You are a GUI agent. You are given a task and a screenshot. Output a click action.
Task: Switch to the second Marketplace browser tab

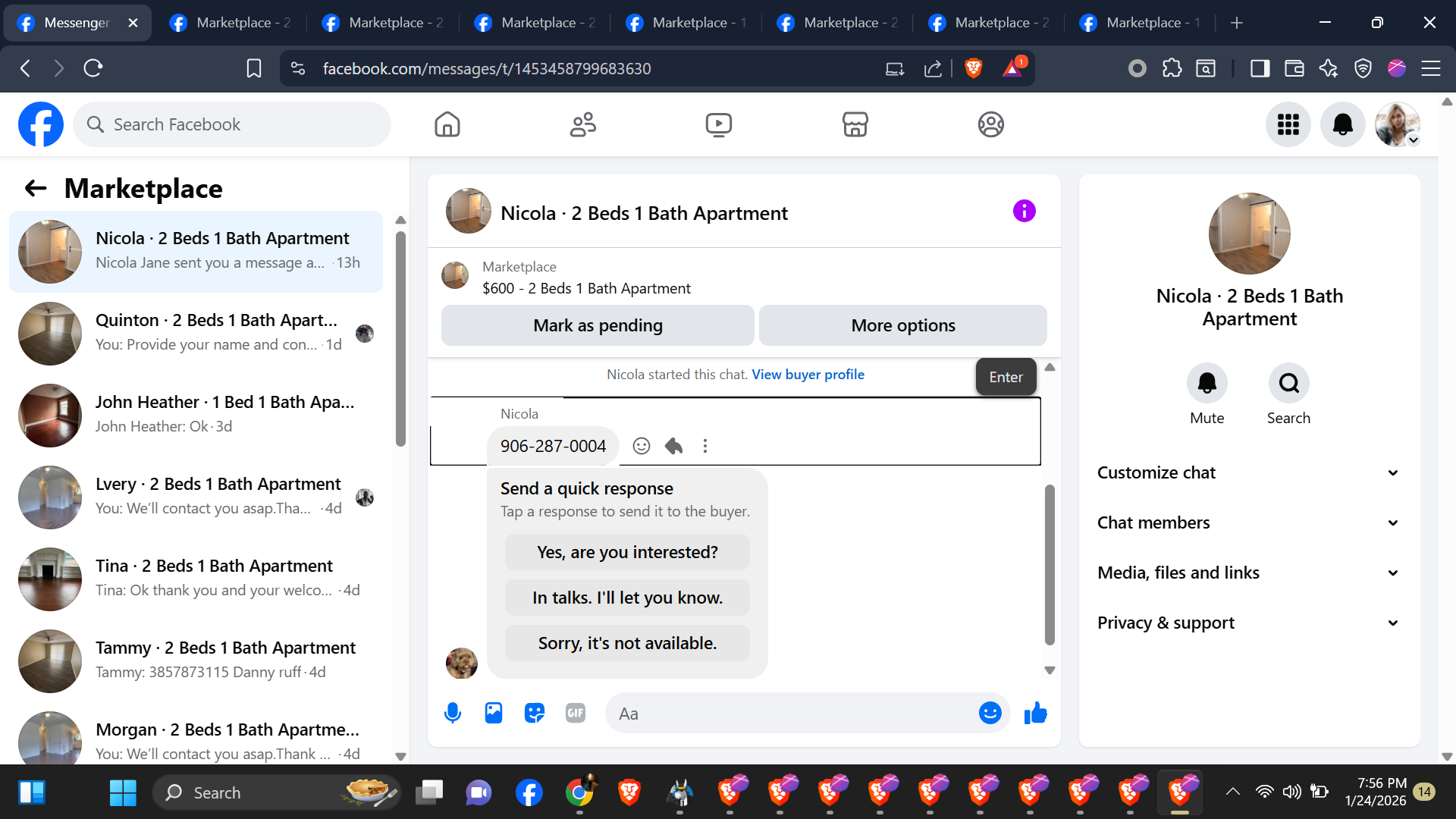click(384, 23)
